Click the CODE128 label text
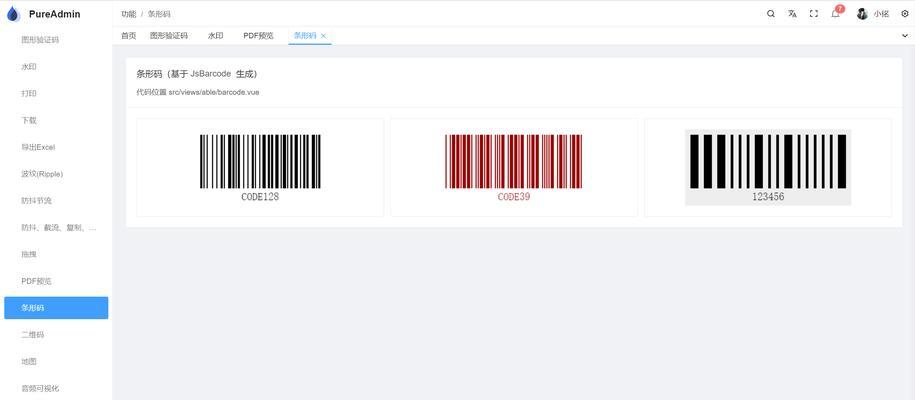This screenshot has height=400, width=915. (260, 197)
